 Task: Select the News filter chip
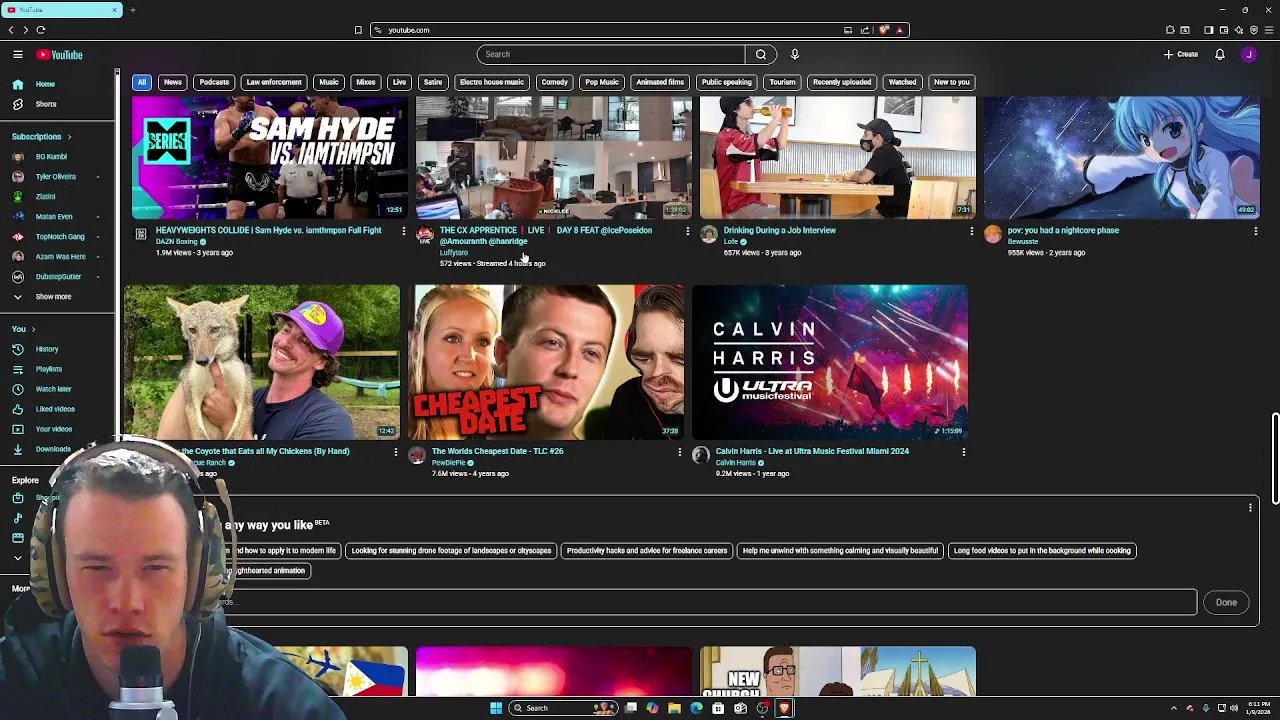pos(173,82)
